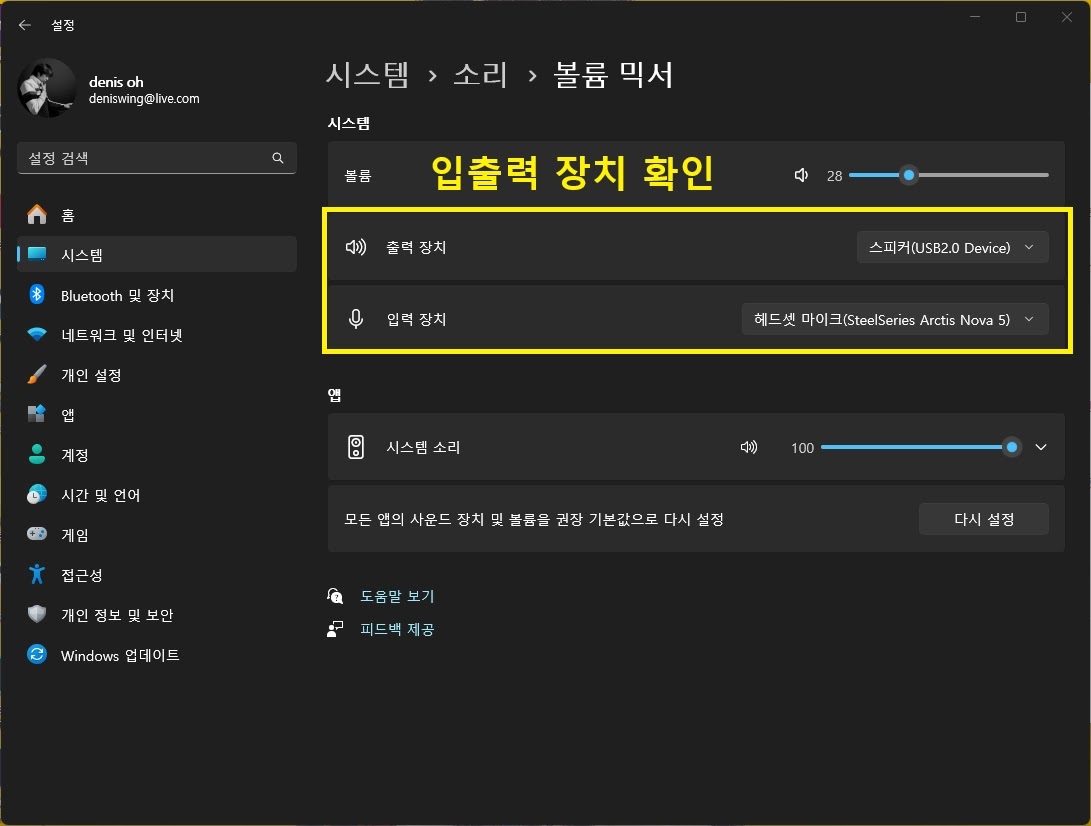Open Bluetooth 및 장치 settings

coord(157,295)
